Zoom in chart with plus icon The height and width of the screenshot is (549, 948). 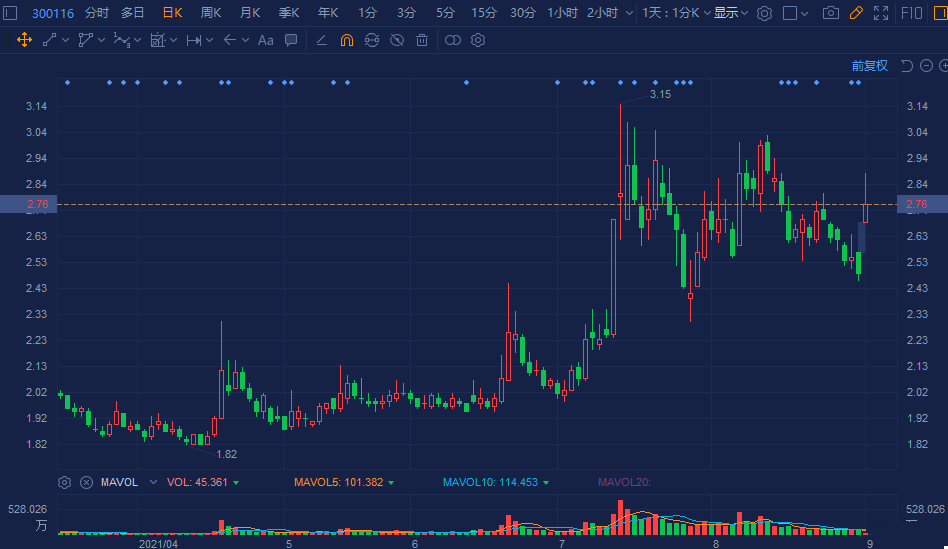(943, 65)
